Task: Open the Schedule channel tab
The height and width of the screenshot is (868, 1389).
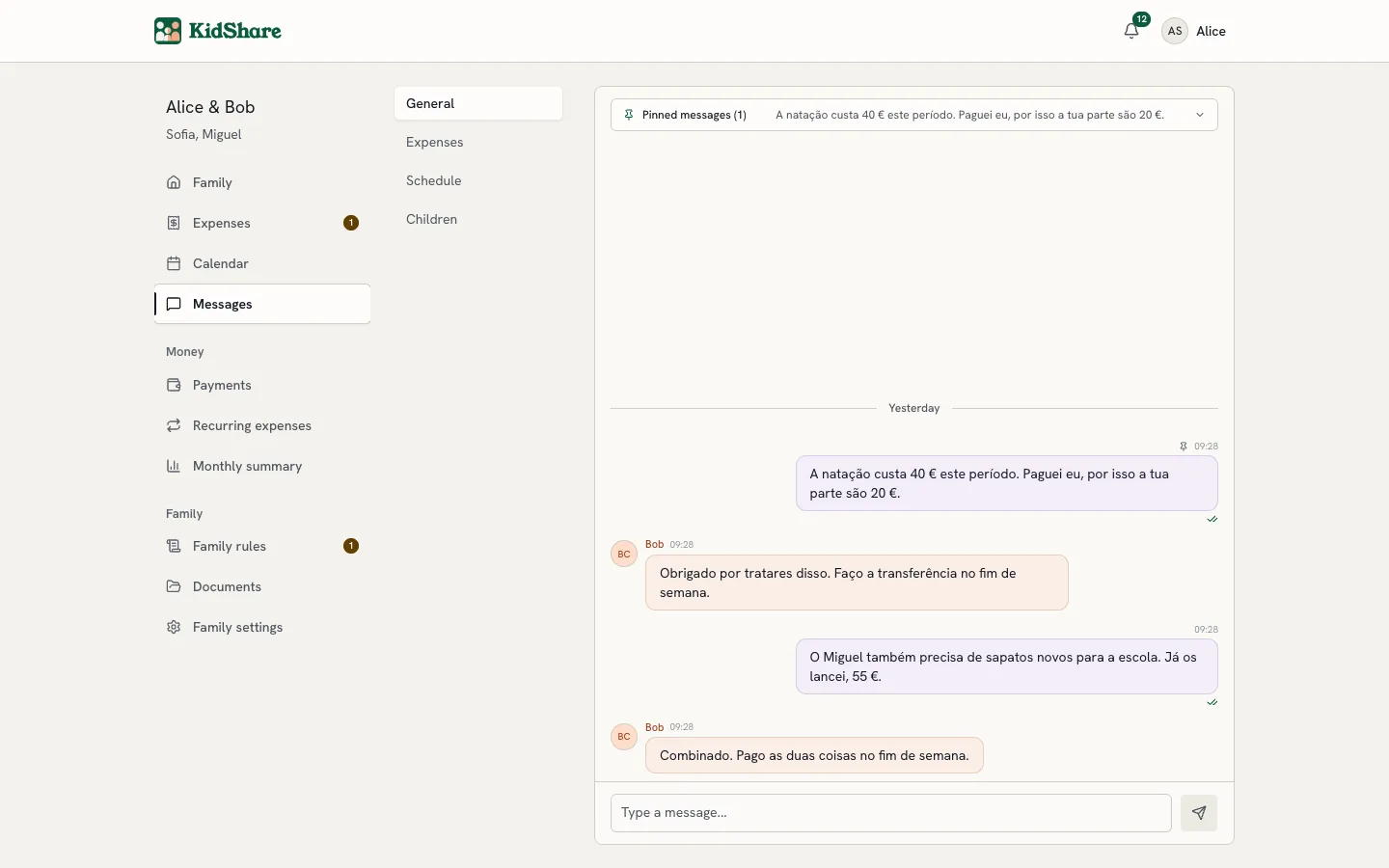Action: (x=478, y=180)
